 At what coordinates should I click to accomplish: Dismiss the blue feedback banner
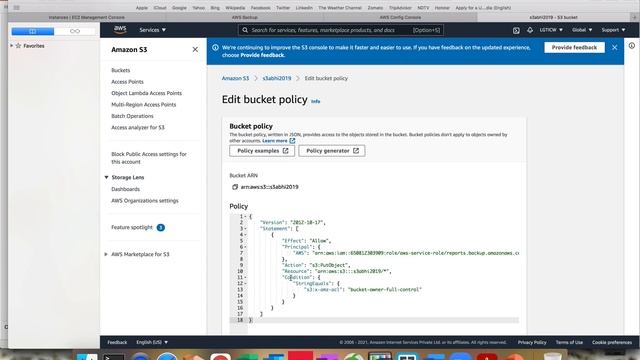[614, 47]
